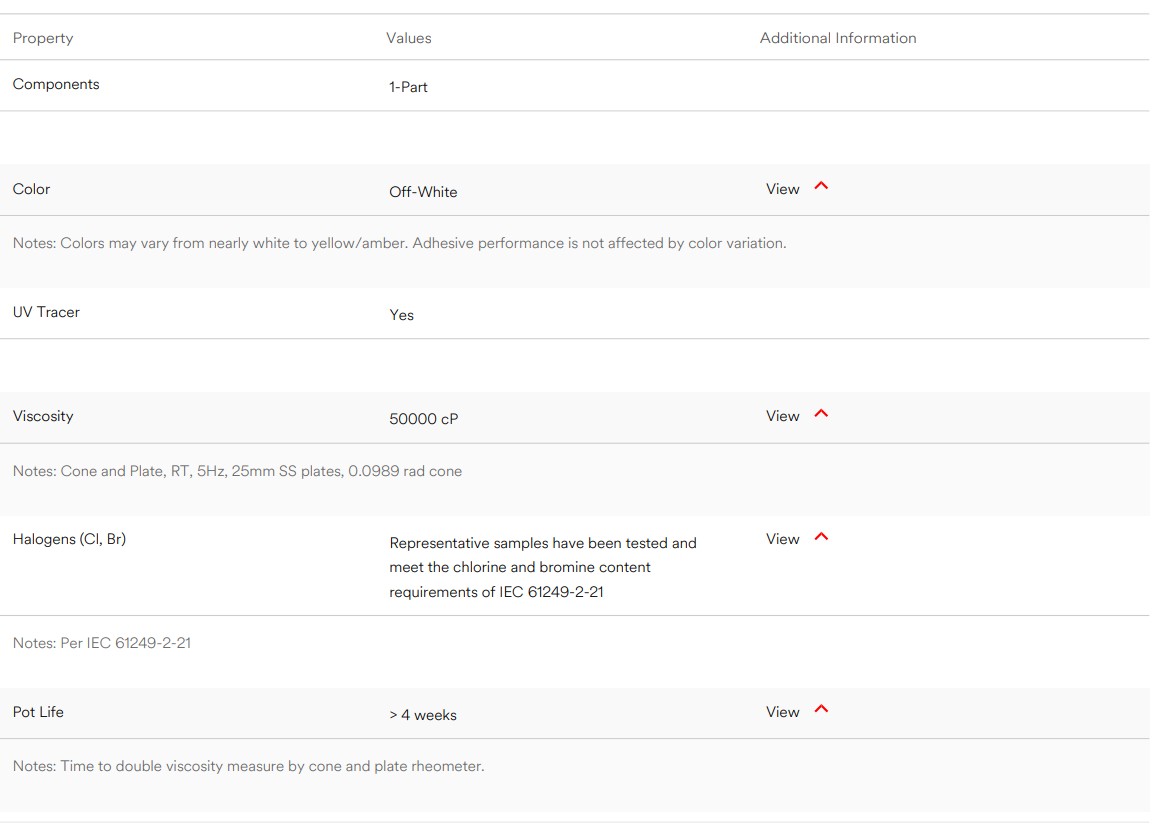Click the 50000 cP viscosity value

click(424, 419)
